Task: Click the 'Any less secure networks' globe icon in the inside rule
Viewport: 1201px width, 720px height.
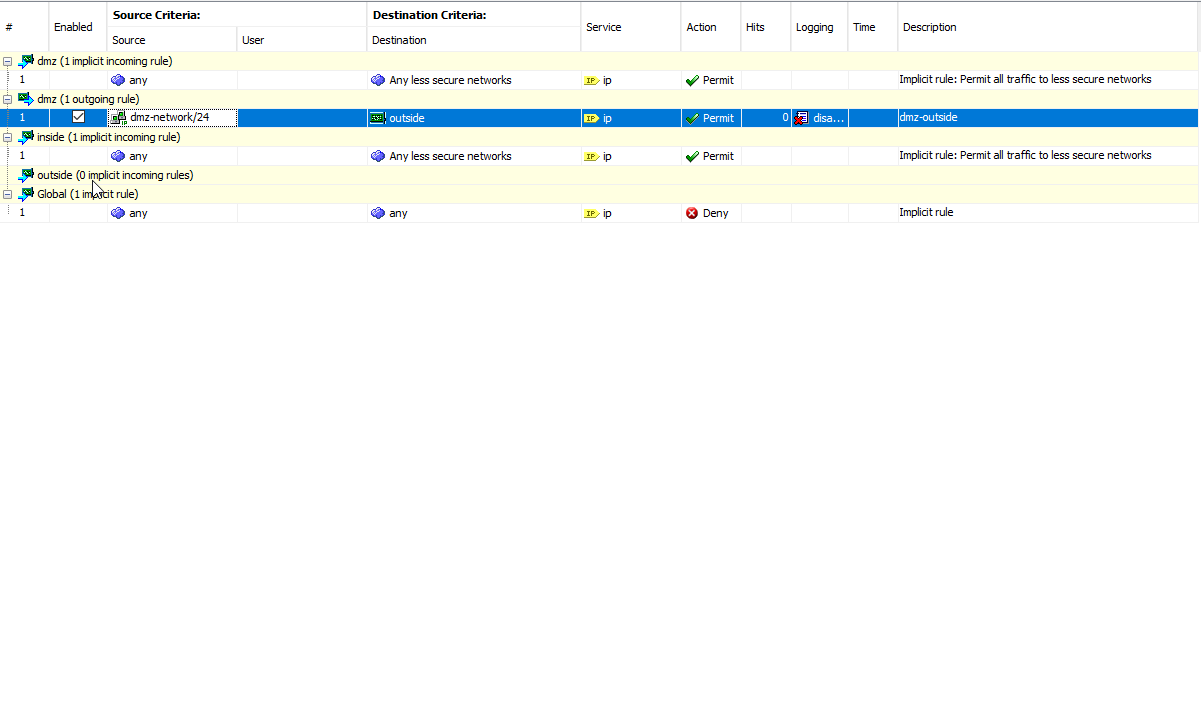Action: point(378,156)
